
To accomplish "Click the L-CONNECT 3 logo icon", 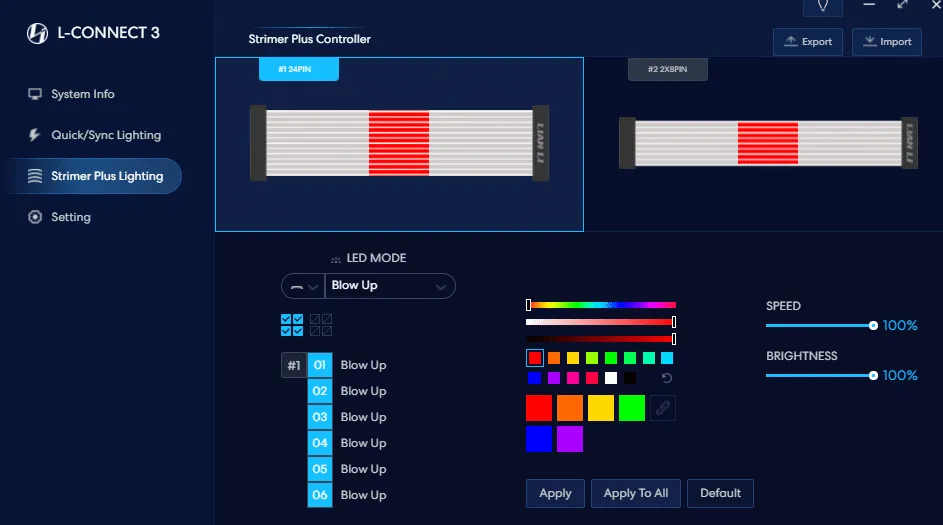I will 37,33.
